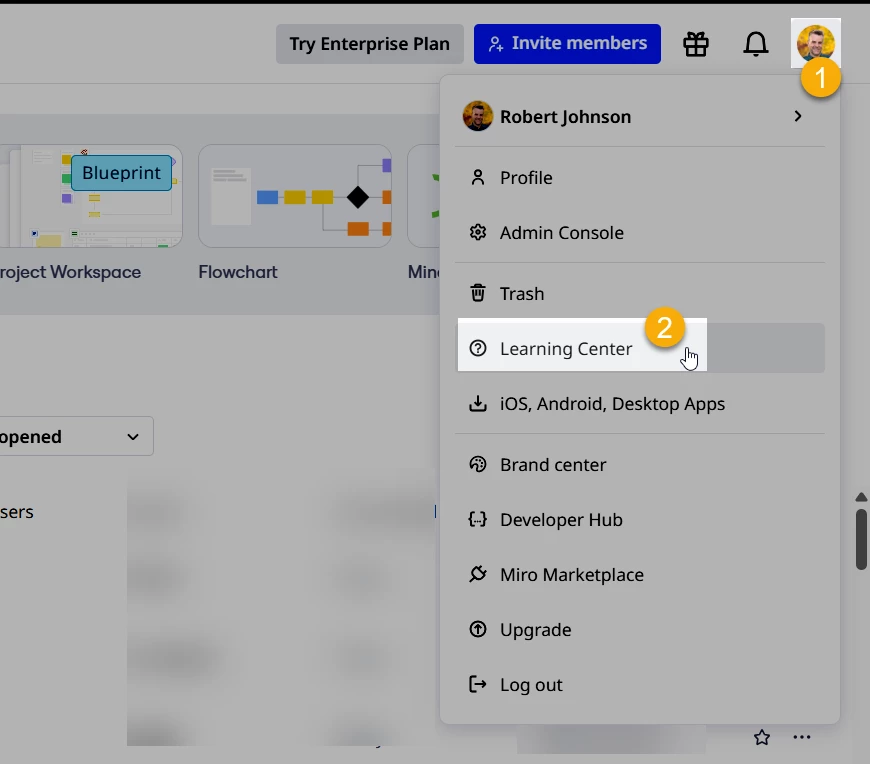Click the Miro Marketplace plug icon
The width and height of the screenshot is (870, 764).
(x=478, y=574)
